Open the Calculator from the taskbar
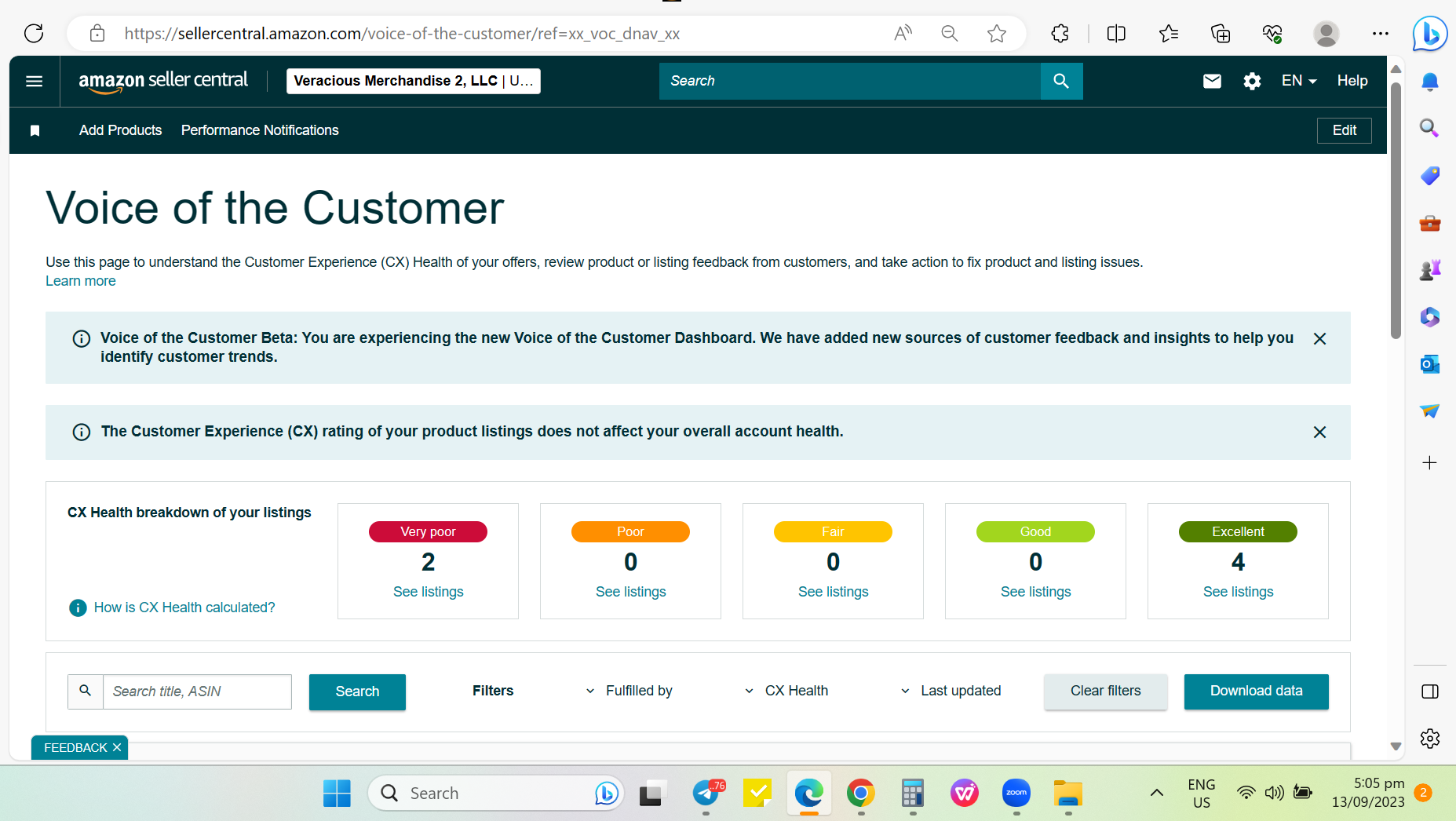Viewport: 1456px width, 821px height. (913, 794)
